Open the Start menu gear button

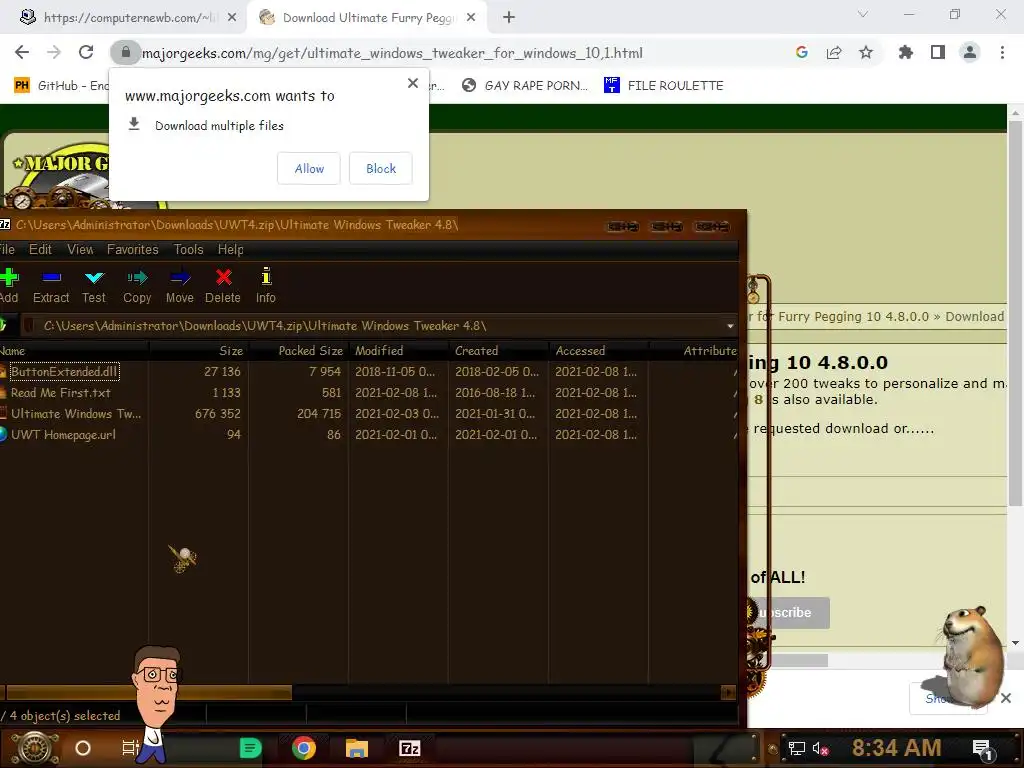[34, 748]
